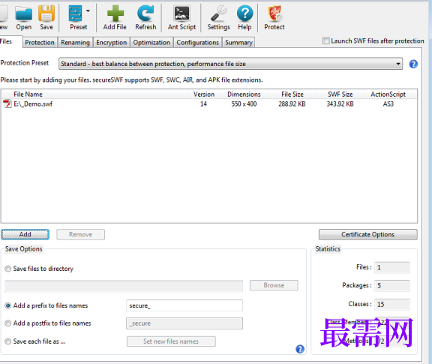
Task: Click the Set new files names button
Action: 171,341
